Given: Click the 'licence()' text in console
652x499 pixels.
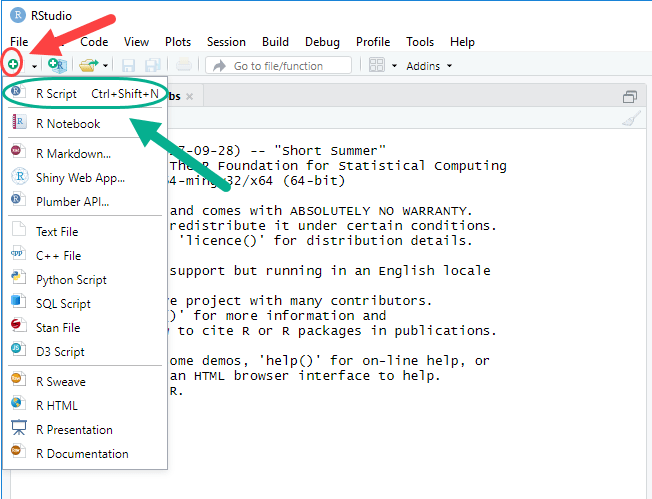Looking at the screenshot, I should [221, 241].
